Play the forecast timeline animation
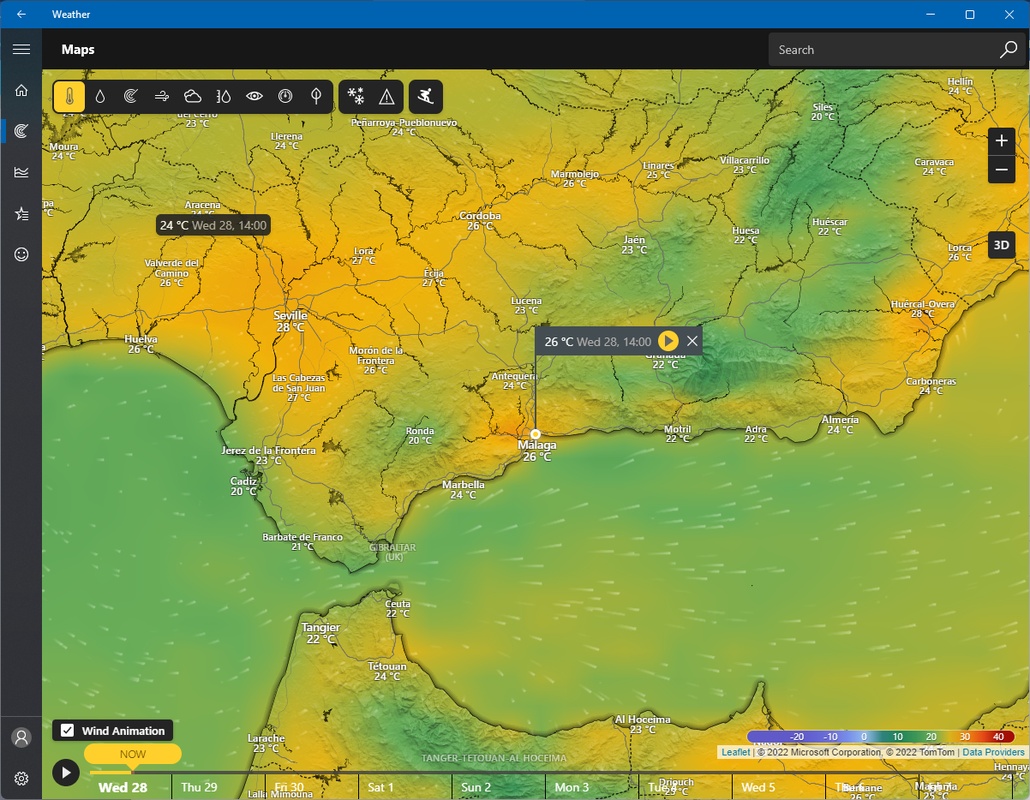Screen dimensions: 1030x800 pos(66,772)
